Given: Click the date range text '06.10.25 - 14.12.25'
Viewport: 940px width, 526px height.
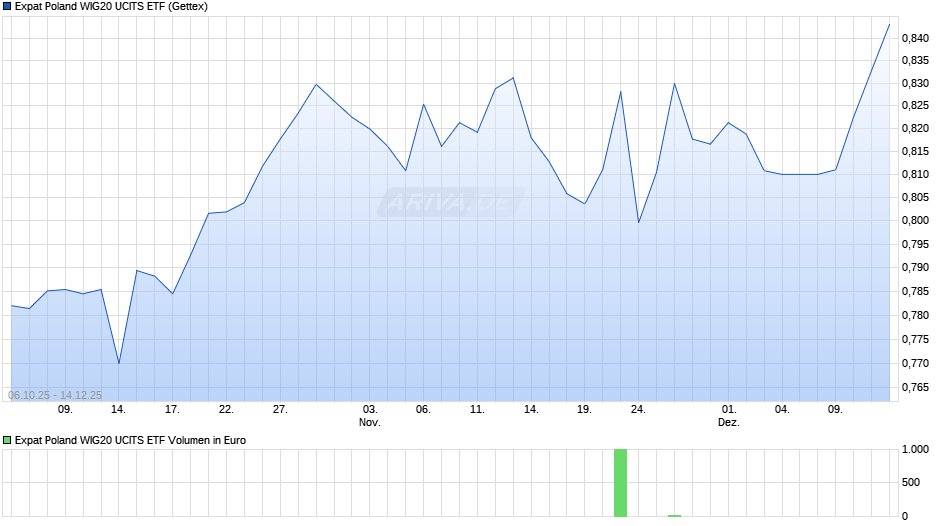Looking at the screenshot, I should click(55, 395).
